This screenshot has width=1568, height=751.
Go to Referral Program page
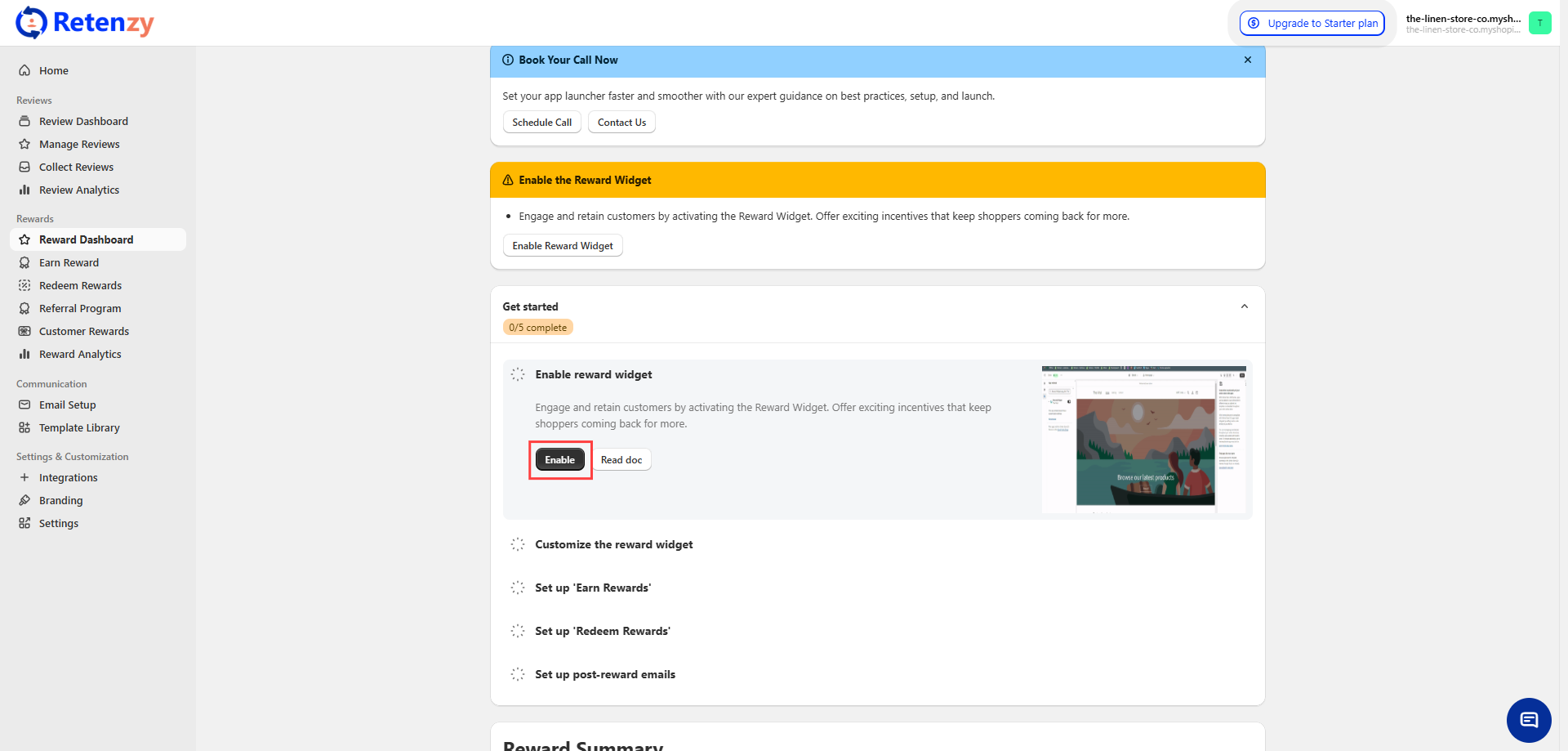pos(80,308)
